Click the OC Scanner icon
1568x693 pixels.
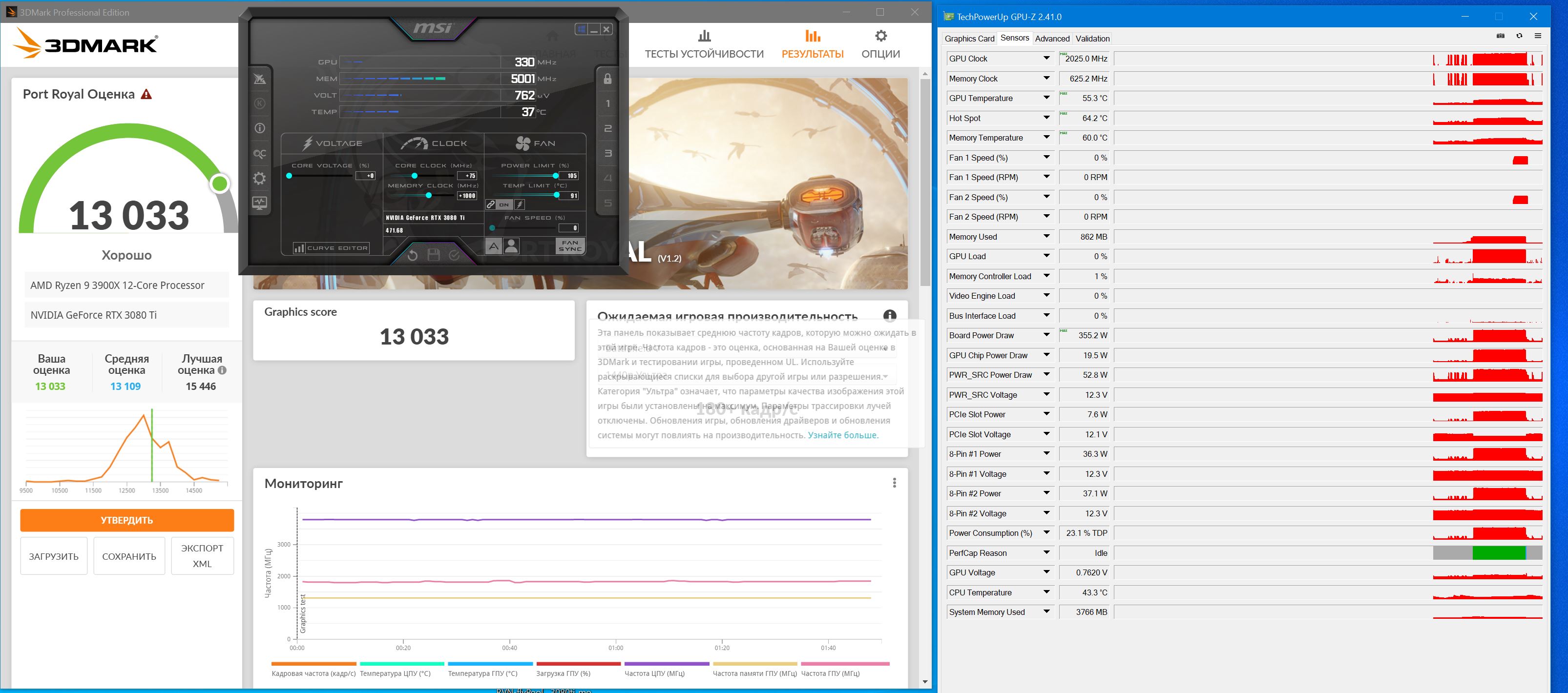point(260,154)
